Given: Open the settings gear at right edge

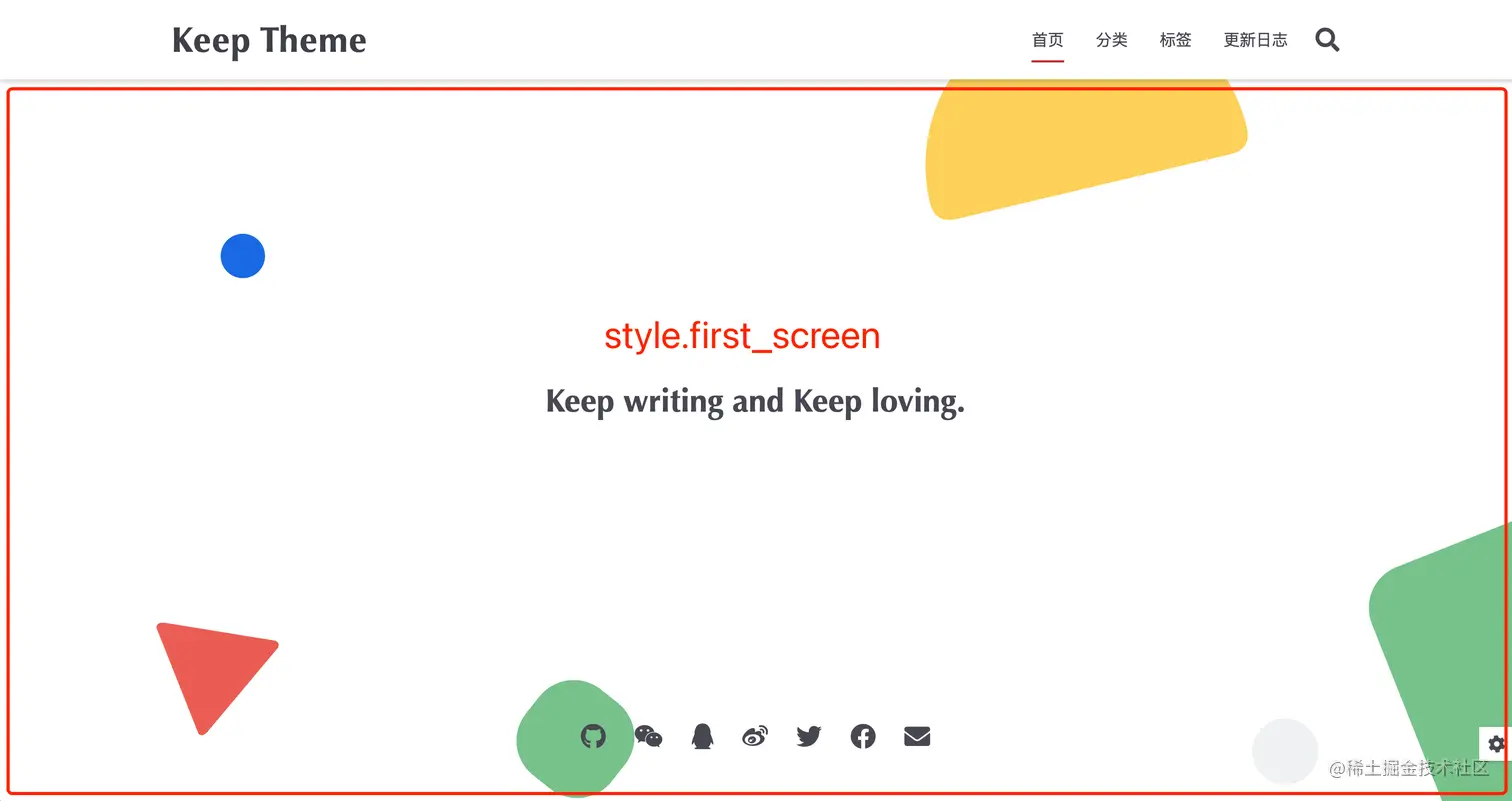Looking at the screenshot, I should [x=1497, y=744].
